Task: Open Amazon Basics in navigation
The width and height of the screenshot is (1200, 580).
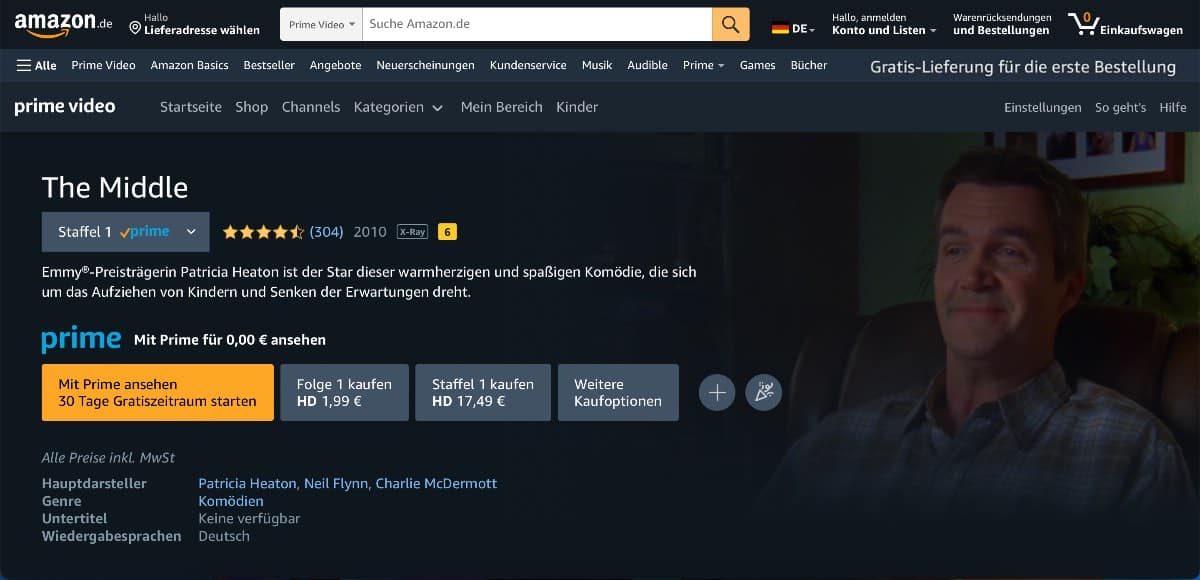Action: 189,65
